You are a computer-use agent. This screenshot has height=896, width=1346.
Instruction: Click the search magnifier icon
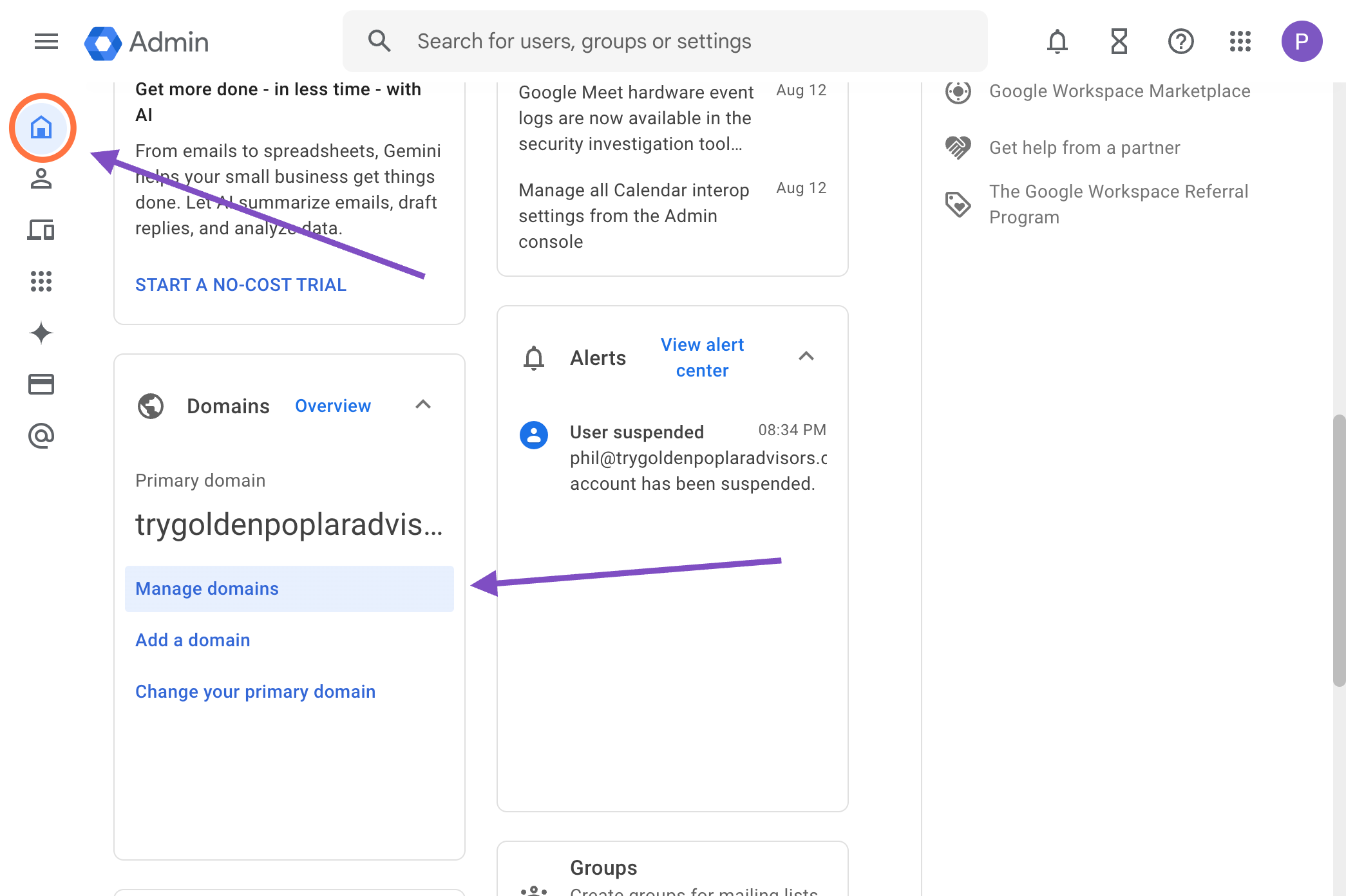[x=379, y=41]
